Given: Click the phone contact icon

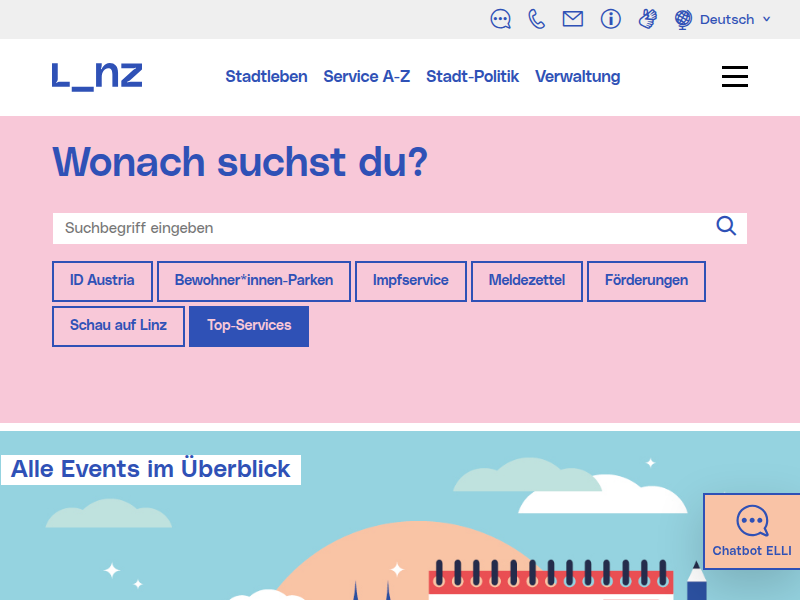Looking at the screenshot, I should tap(537, 19).
